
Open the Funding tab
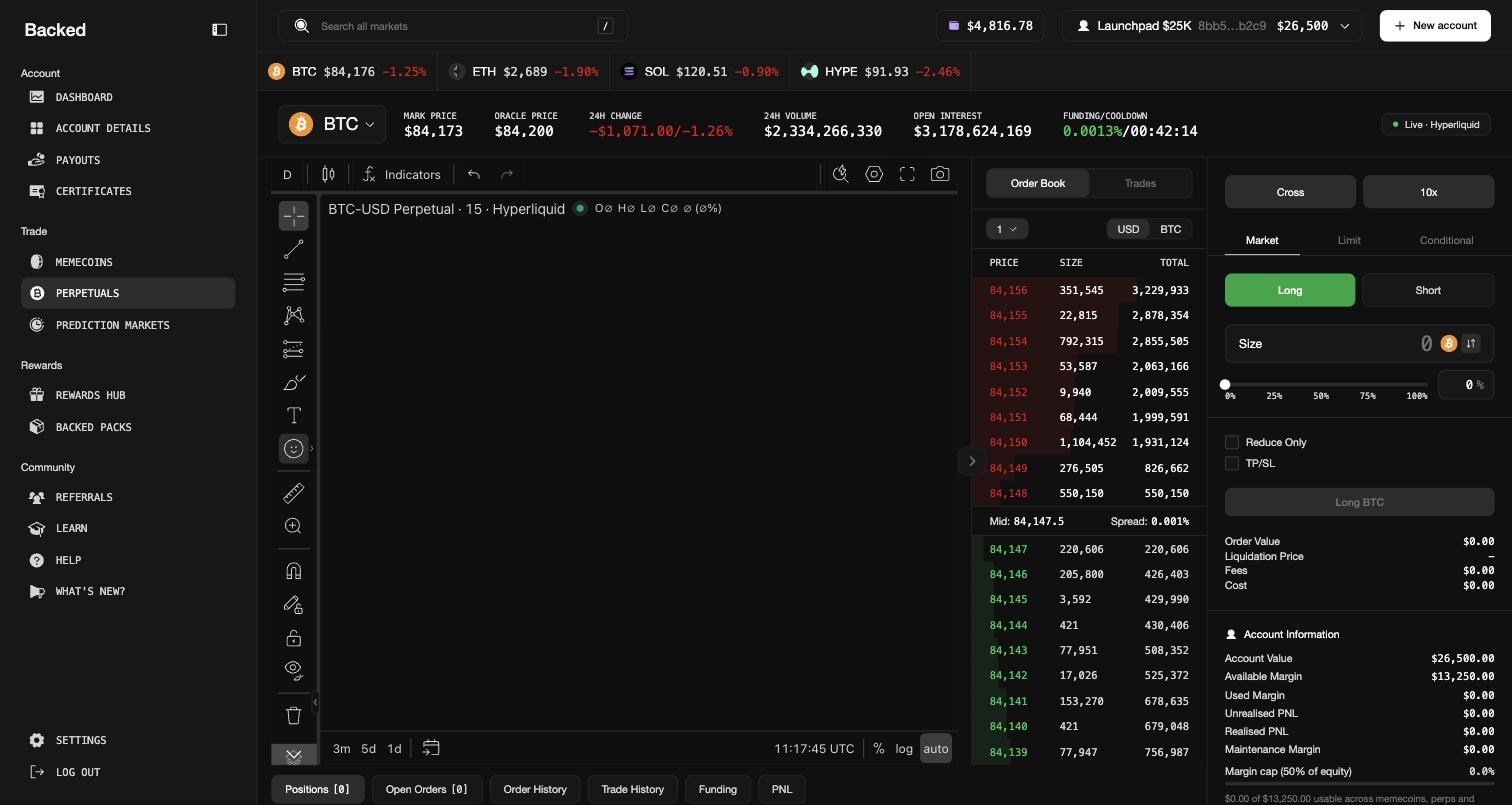point(718,789)
